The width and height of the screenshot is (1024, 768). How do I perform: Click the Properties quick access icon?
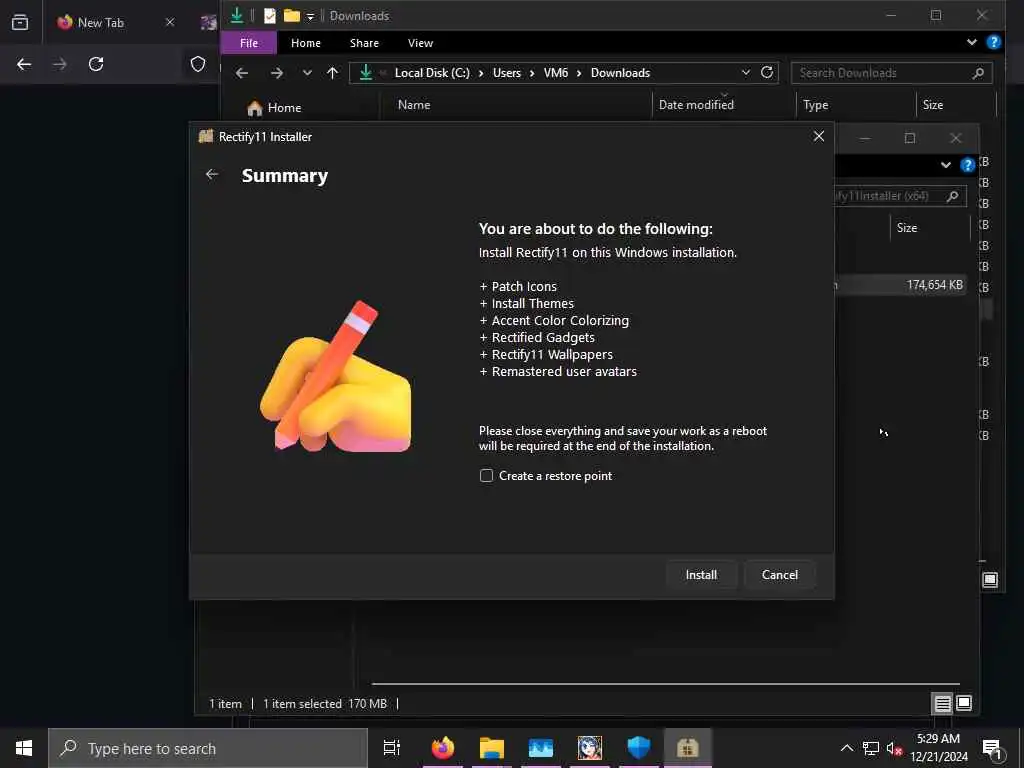270,16
